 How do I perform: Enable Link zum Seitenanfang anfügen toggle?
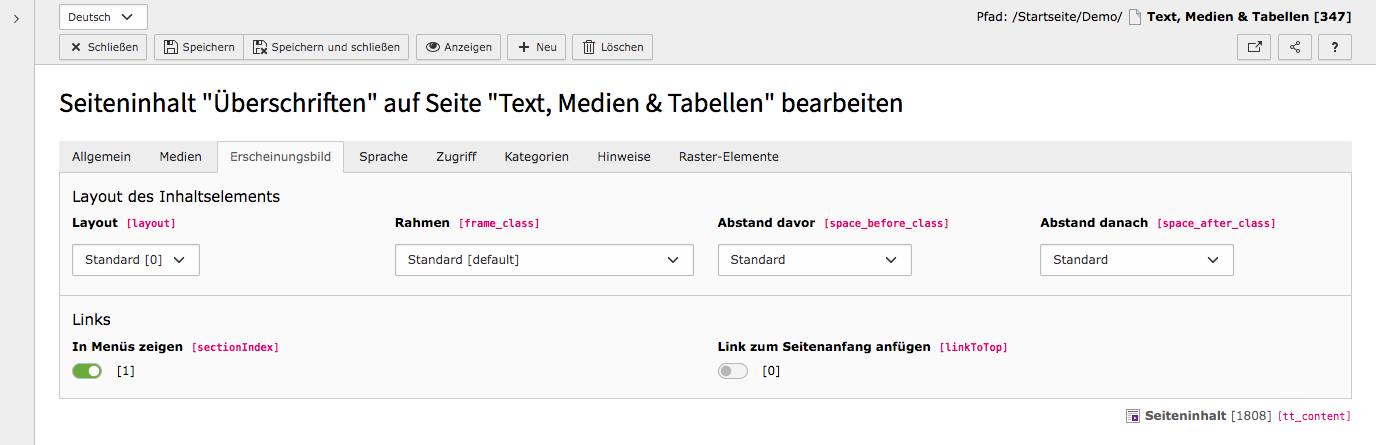733,371
